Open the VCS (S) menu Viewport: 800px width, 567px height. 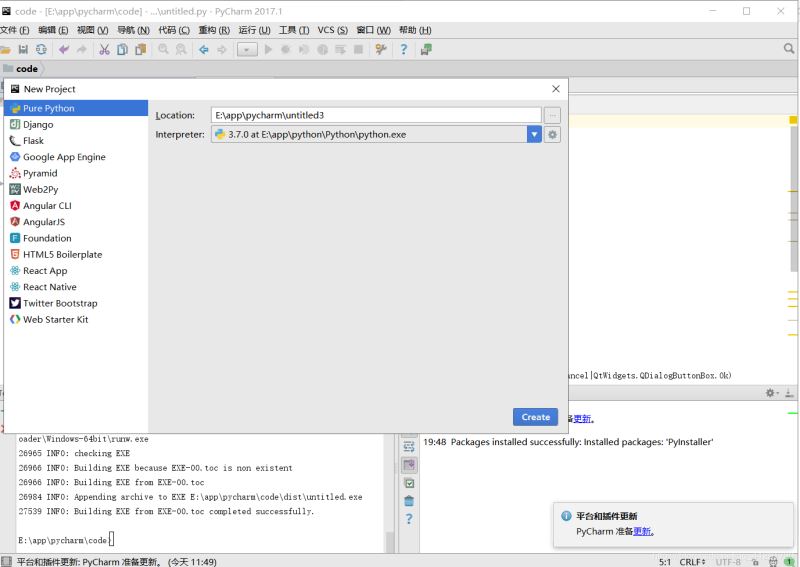pyautogui.click(x=333, y=30)
